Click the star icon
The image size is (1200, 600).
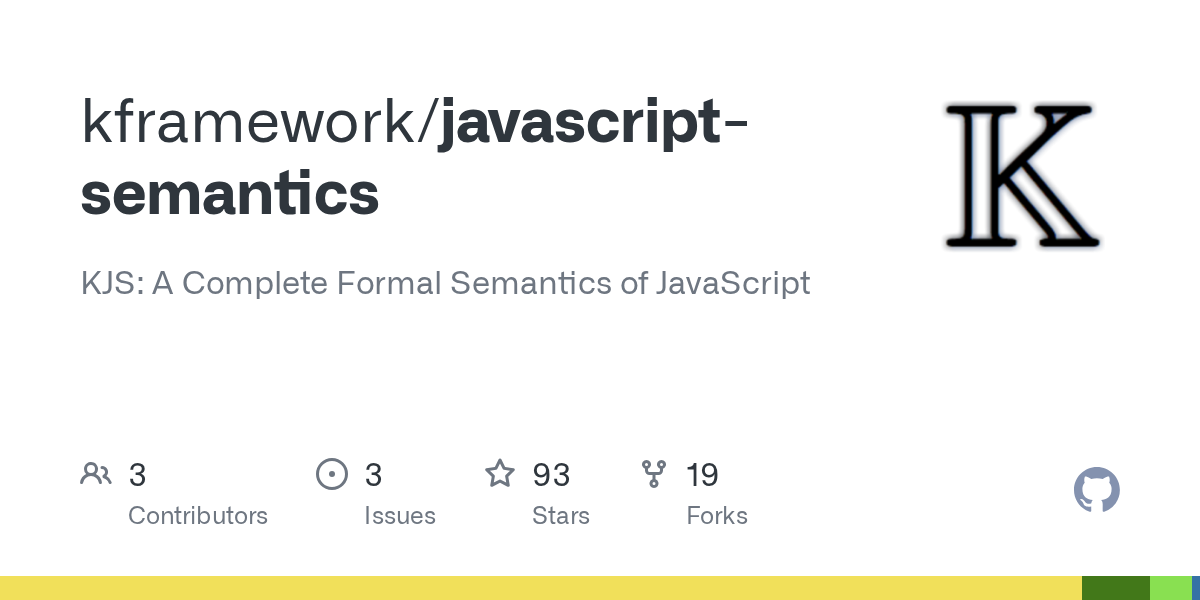click(500, 474)
